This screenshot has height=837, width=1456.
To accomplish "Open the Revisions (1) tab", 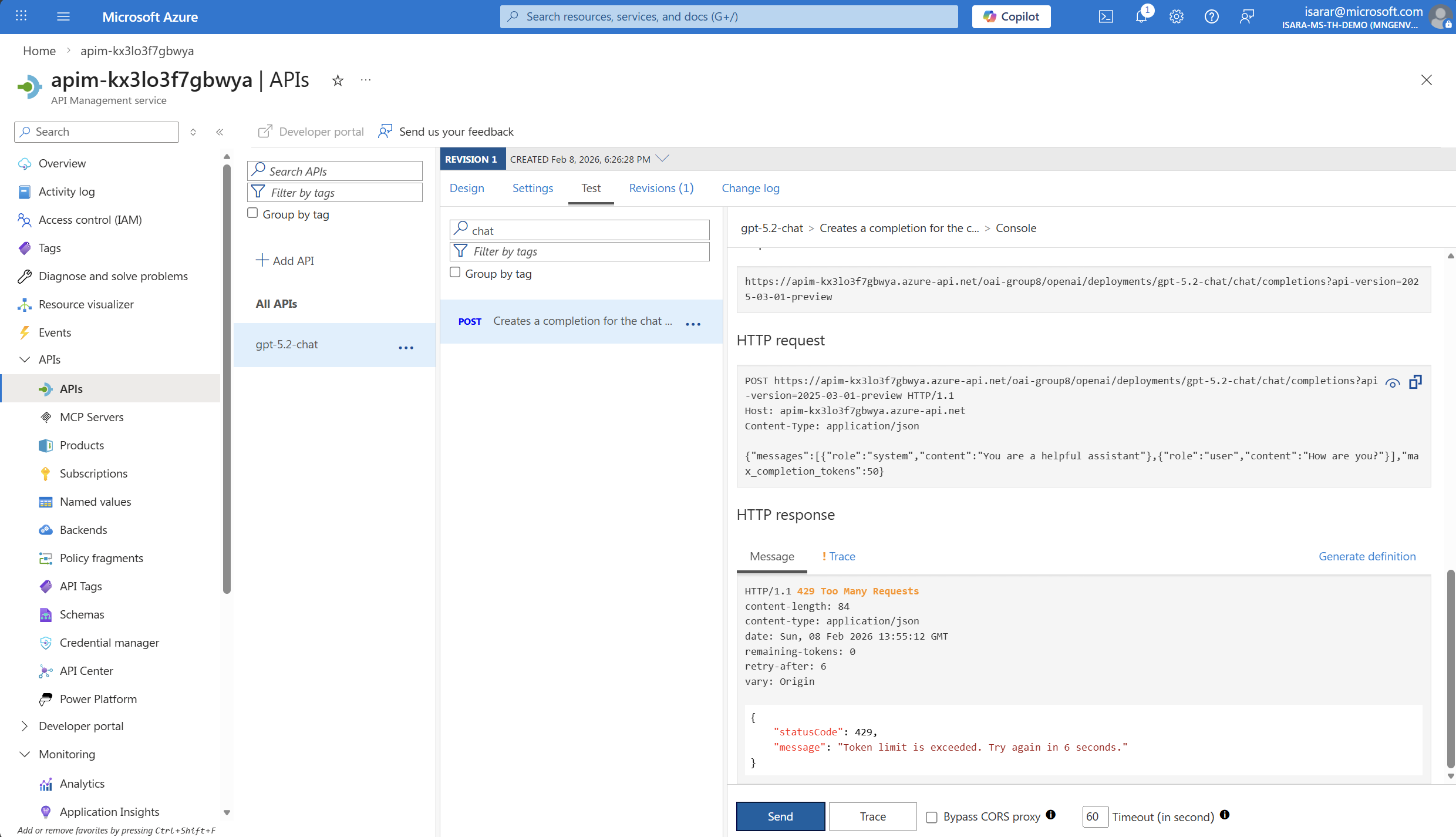I will [661, 188].
